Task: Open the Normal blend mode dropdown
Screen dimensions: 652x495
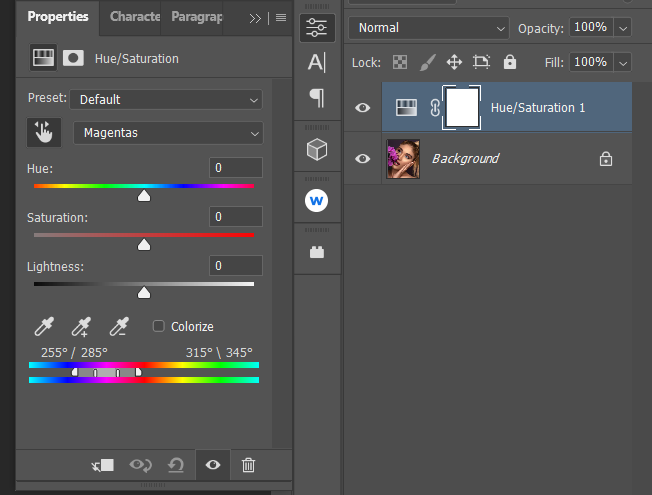Action: (428, 28)
